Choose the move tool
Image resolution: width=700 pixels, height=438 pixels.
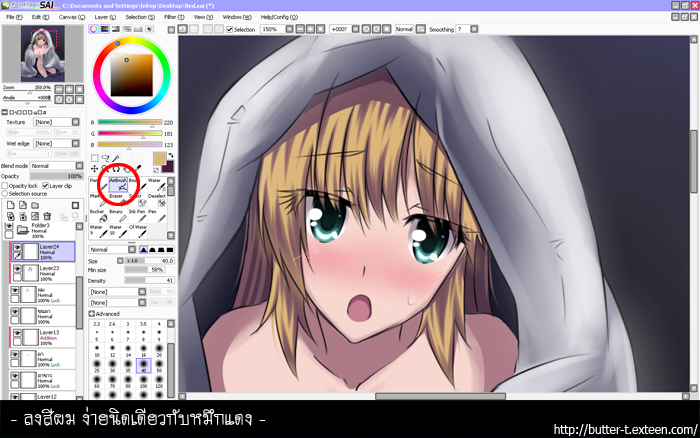[95, 169]
